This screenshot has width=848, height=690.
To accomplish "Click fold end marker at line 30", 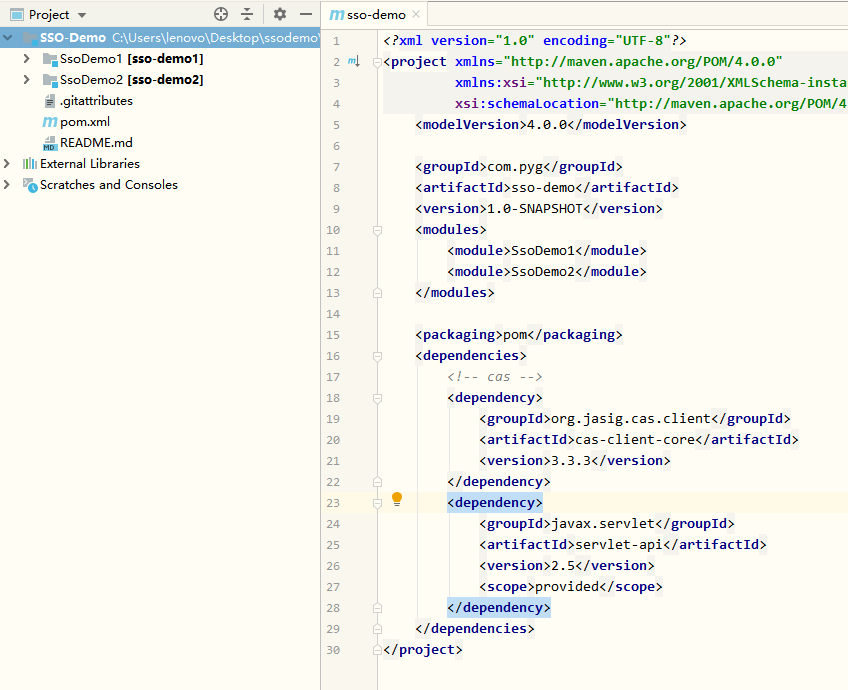I will tap(377, 650).
